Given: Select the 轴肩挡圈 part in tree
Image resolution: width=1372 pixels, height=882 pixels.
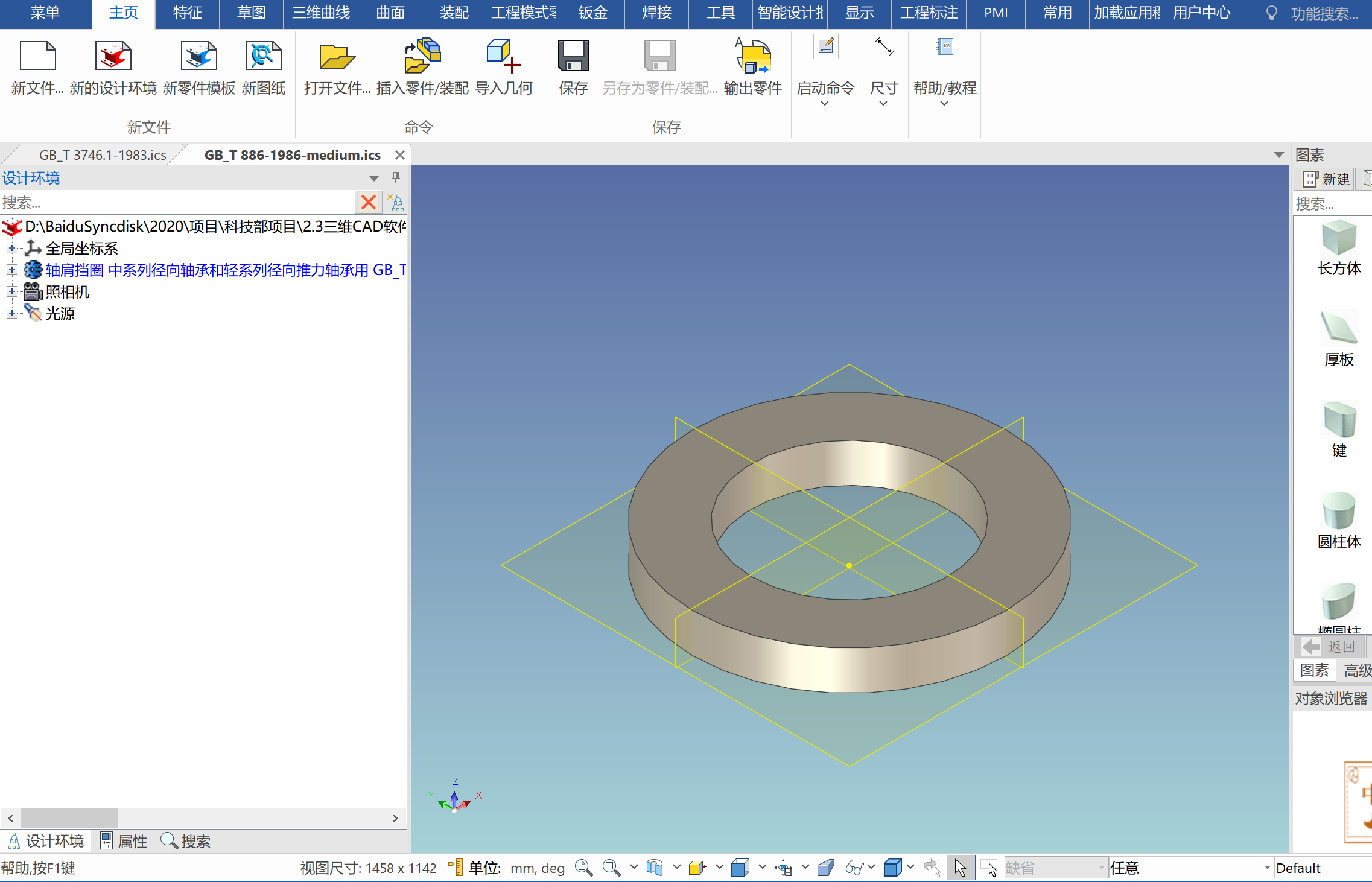Looking at the screenshot, I should 226,270.
